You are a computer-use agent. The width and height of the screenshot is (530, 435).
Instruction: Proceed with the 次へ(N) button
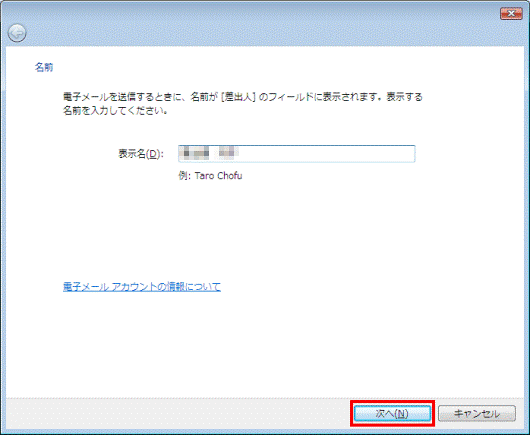[x=392, y=413]
